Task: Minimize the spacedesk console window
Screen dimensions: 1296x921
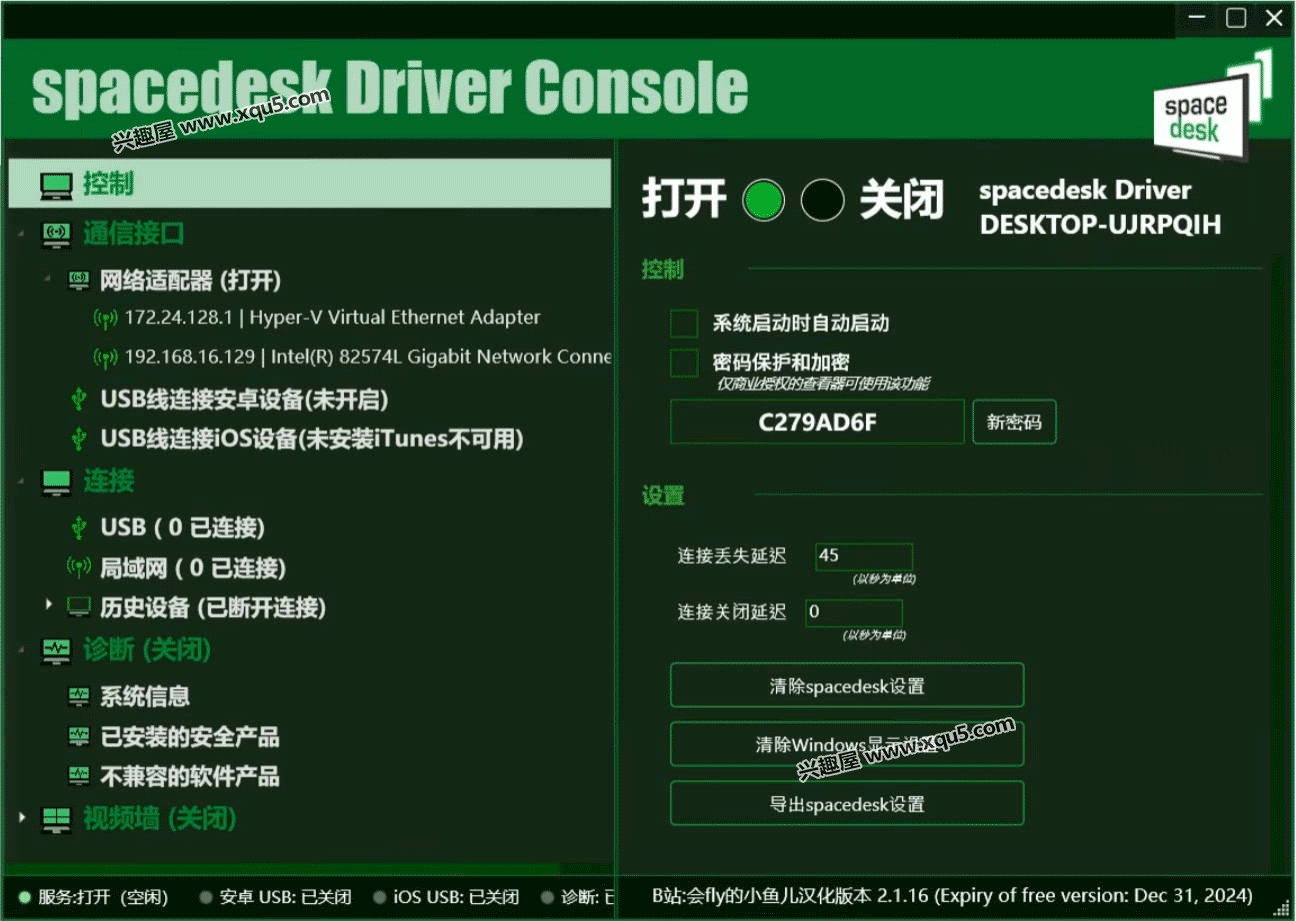Action: click(1197, 18)
